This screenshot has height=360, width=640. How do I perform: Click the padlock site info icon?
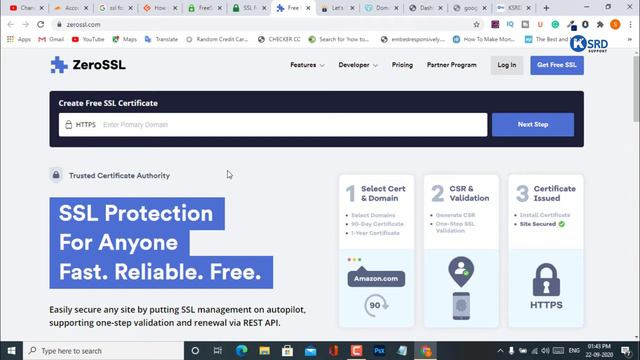pyautogui.click(x=59, y=24)
